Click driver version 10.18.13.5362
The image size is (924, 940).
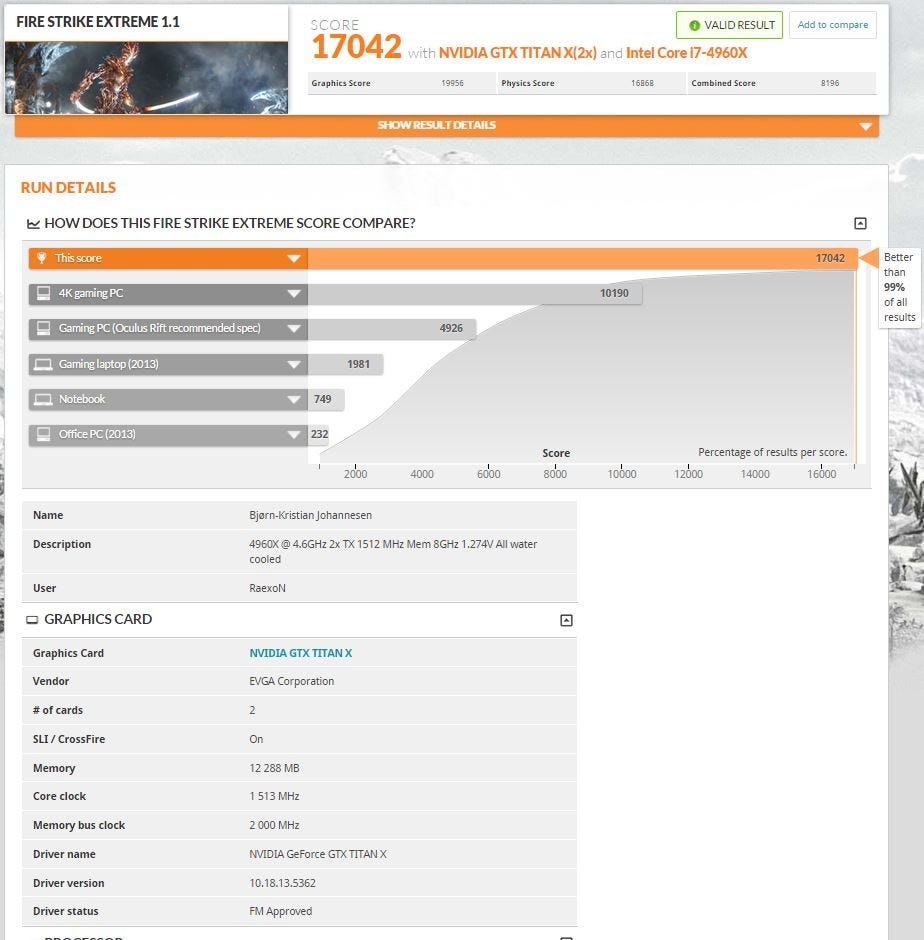coord(282,883)
